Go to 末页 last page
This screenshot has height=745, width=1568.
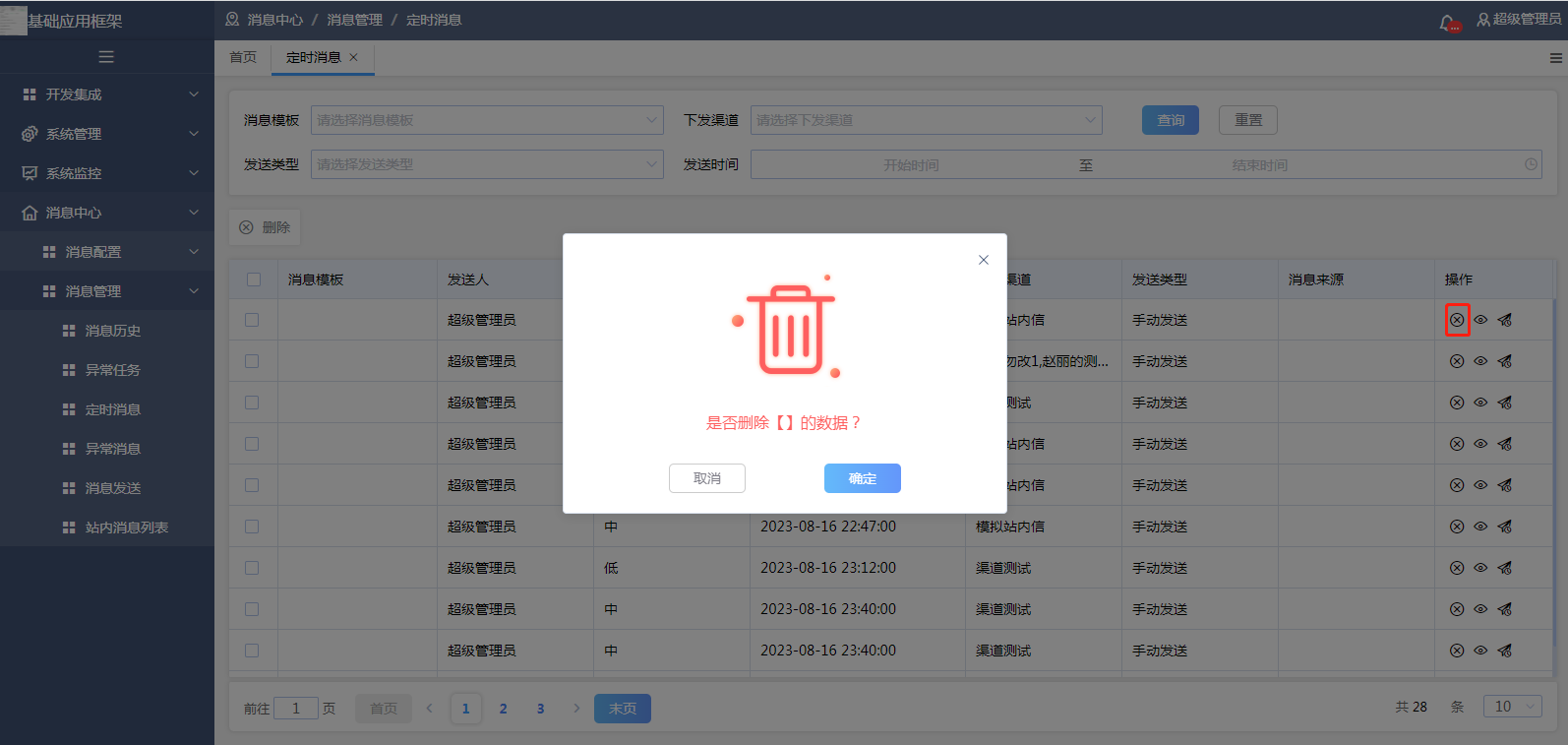coord(623,709)
